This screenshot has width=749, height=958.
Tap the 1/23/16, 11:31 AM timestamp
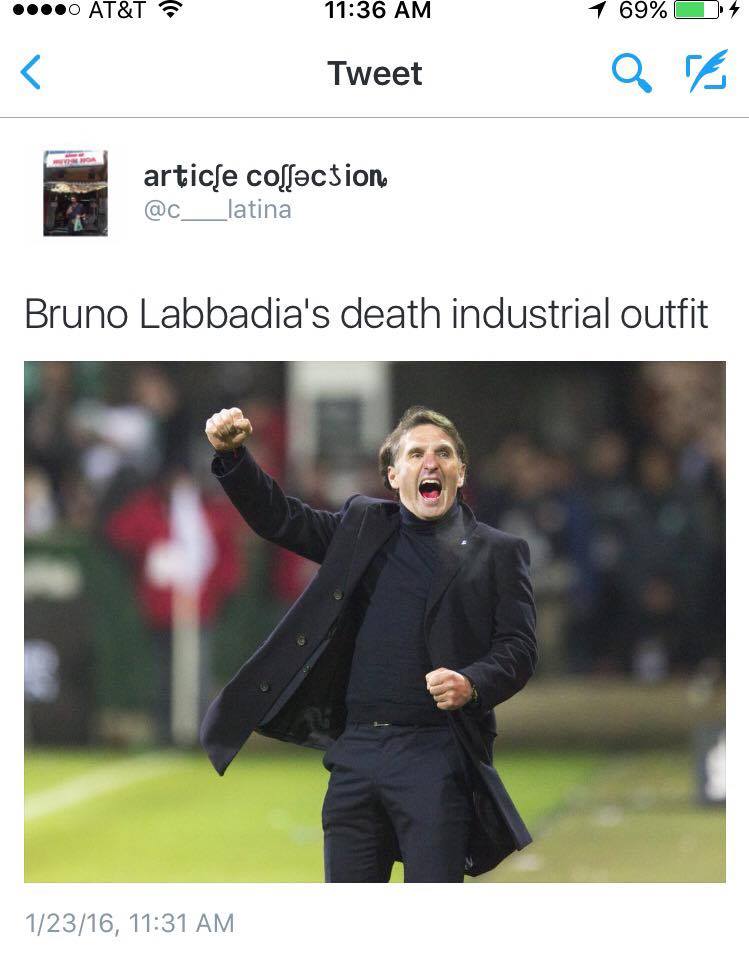click(130, 923)
